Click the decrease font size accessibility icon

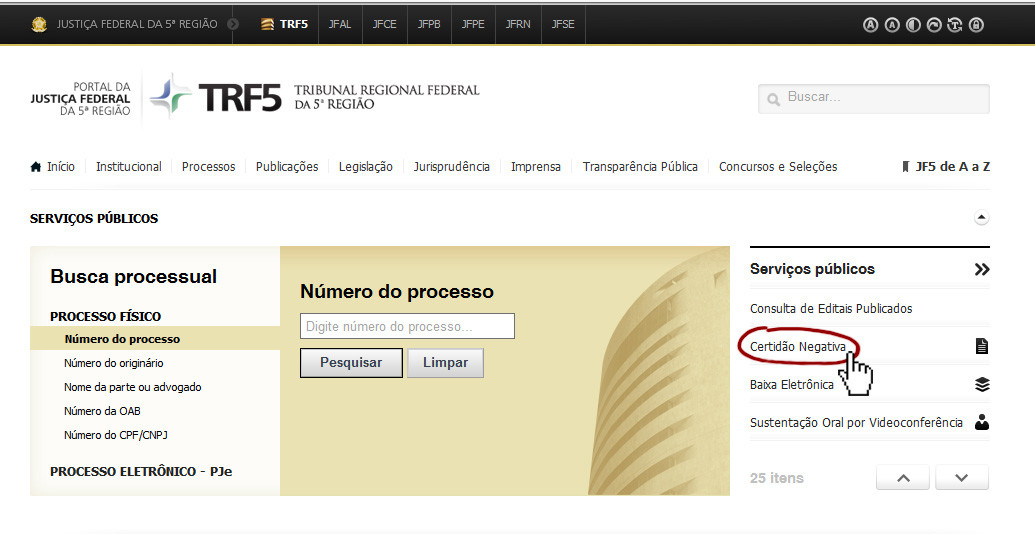pyautogui.click(x=892, y=25)
